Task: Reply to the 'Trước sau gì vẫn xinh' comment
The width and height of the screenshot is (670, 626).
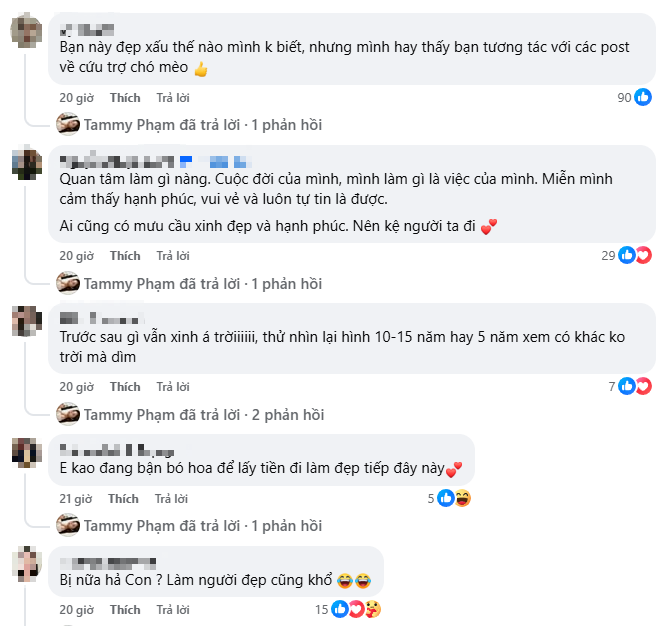Action: [x=173, y=386]
